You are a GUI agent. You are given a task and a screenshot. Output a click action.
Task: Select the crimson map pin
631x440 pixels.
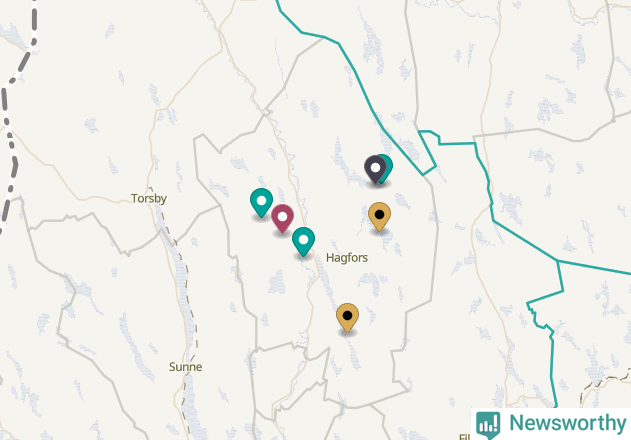(282, 219)
